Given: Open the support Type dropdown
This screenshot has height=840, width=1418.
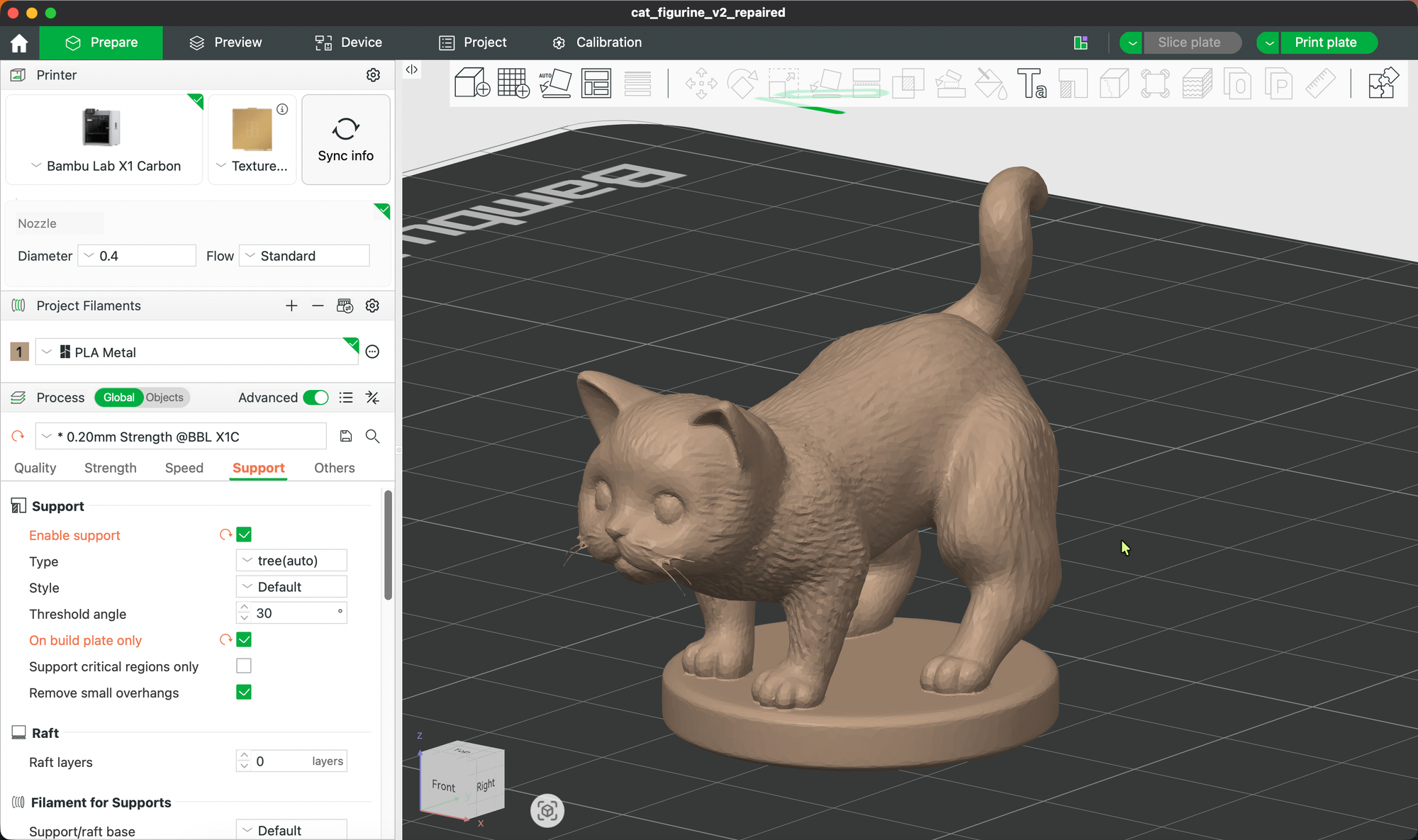Looking at the screenshot, I should (x=291, y=560).
